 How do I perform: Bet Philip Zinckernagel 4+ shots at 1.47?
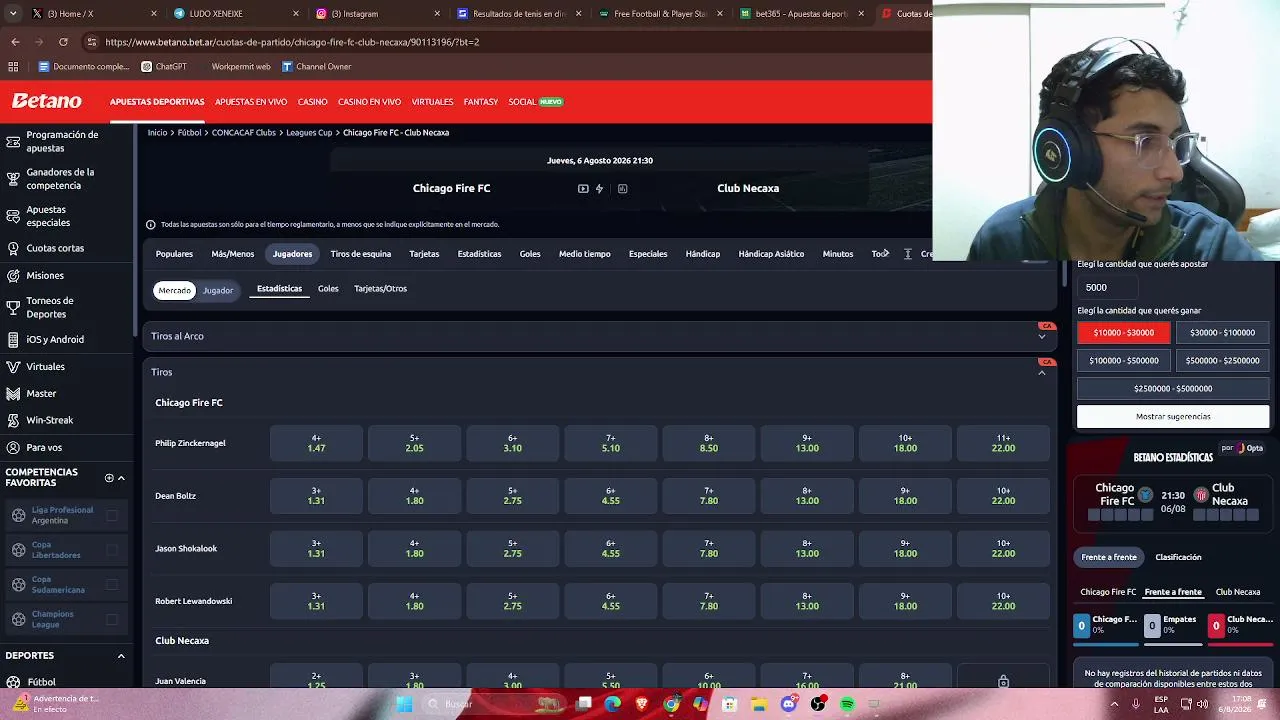tap(316, 443)
